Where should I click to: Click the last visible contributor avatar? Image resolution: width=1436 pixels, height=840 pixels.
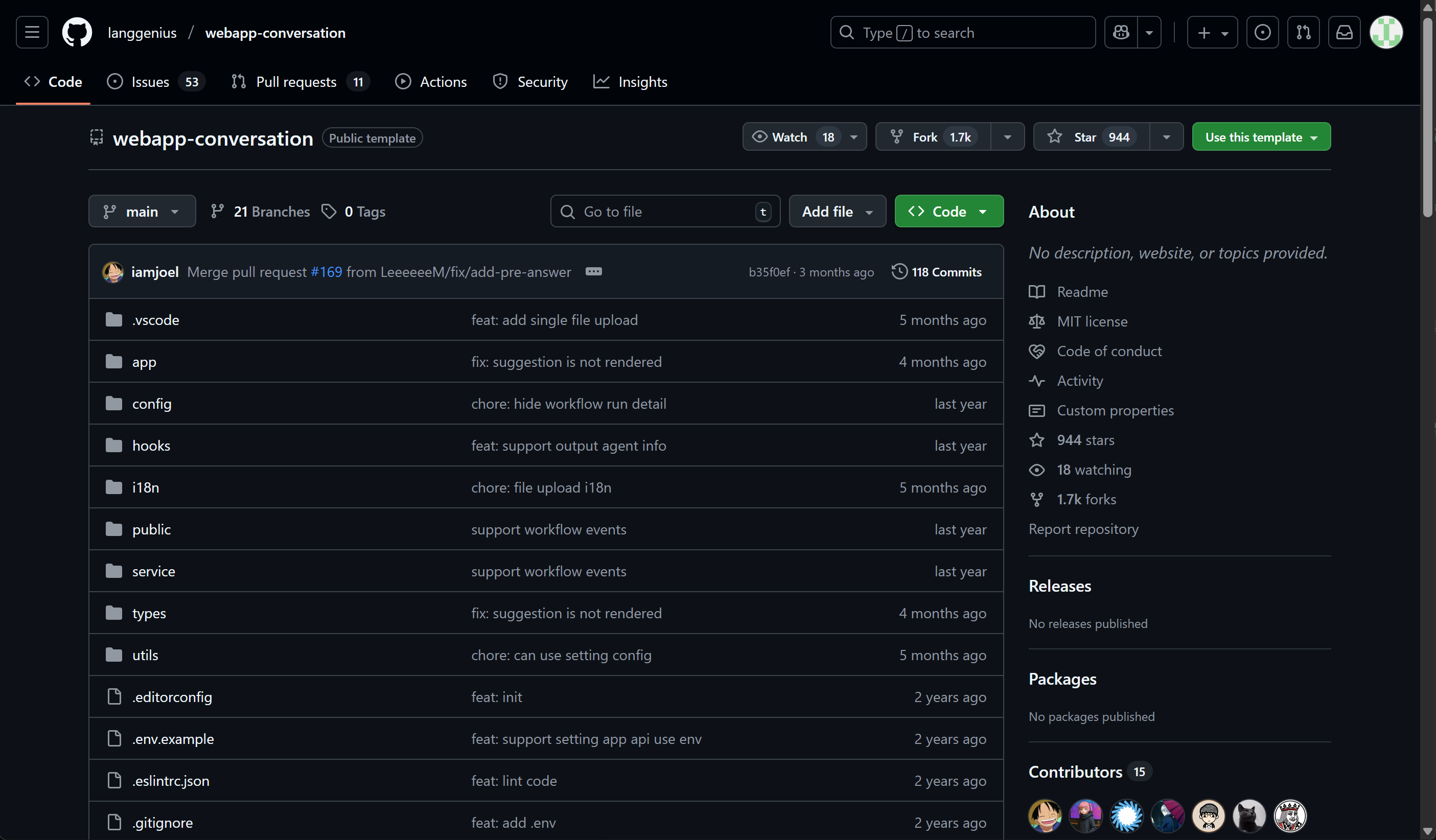[1289, 815]
